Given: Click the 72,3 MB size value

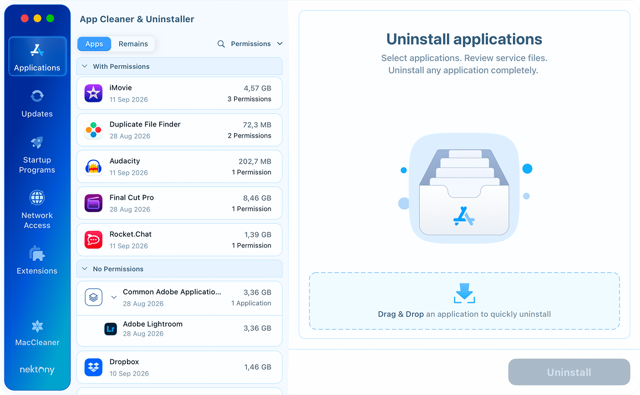Looking at the screenshot, I should (x=257, y=125).
